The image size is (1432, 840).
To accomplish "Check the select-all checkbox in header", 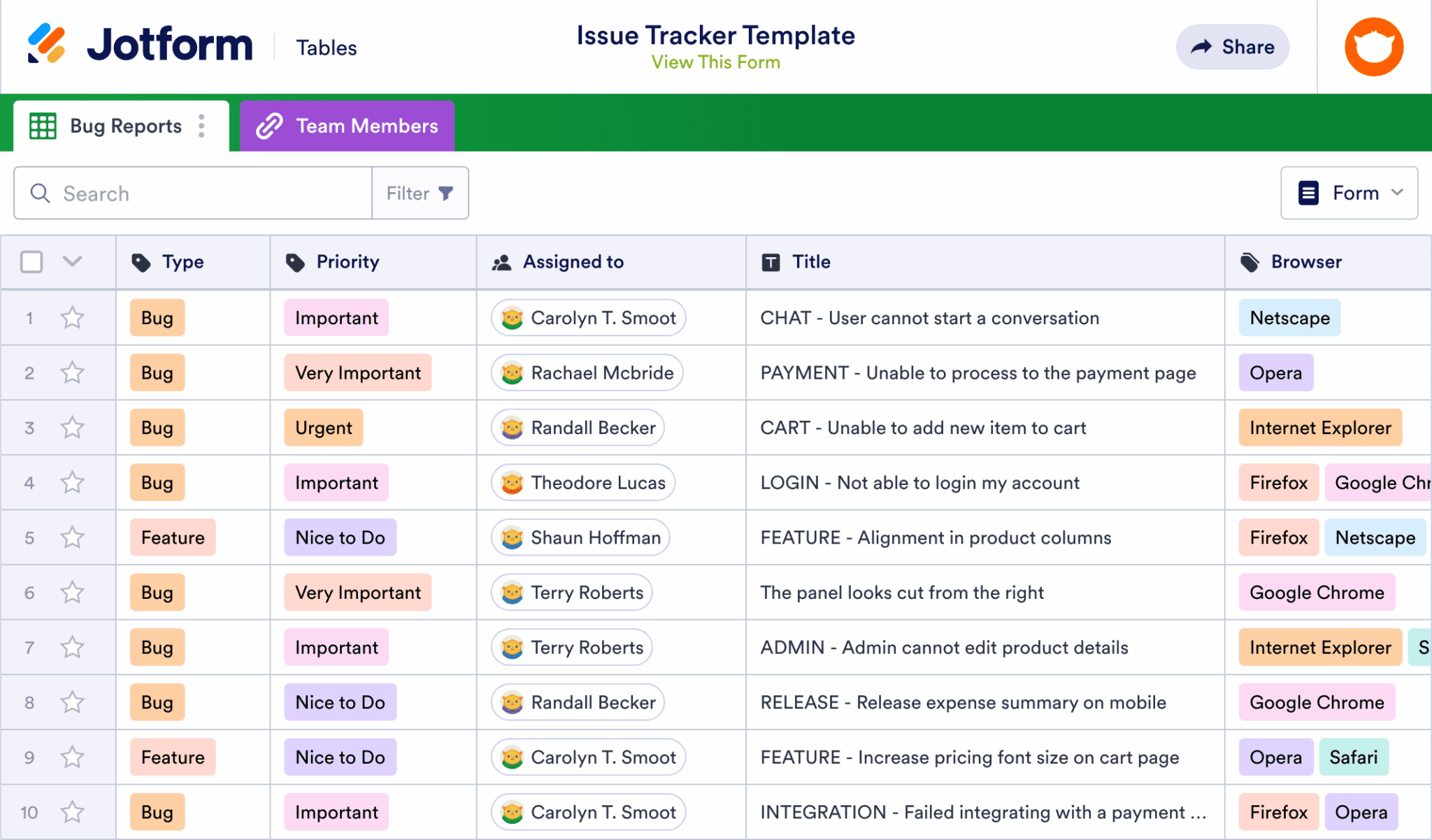I will pos(31,261).
